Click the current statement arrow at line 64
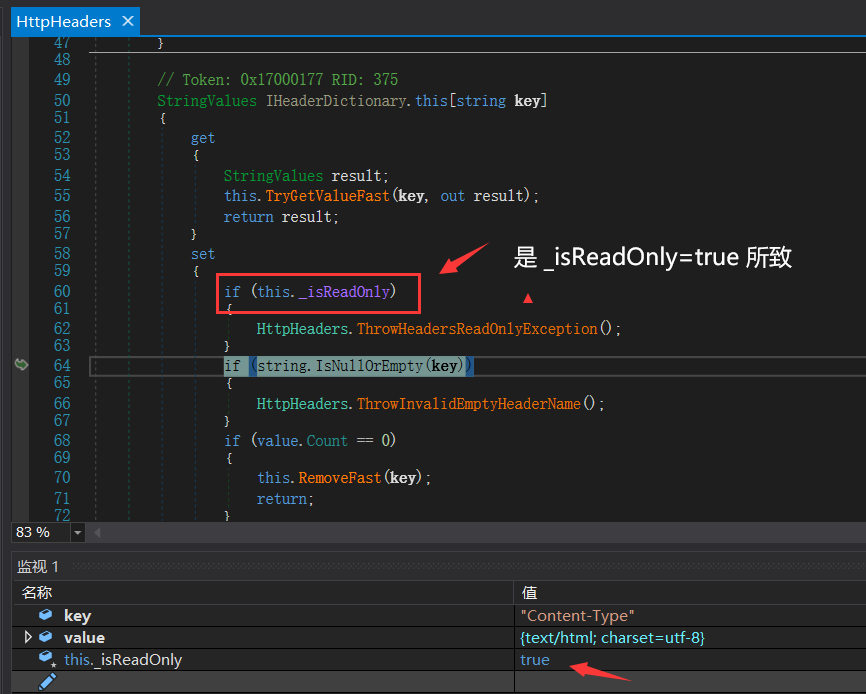 21,365
